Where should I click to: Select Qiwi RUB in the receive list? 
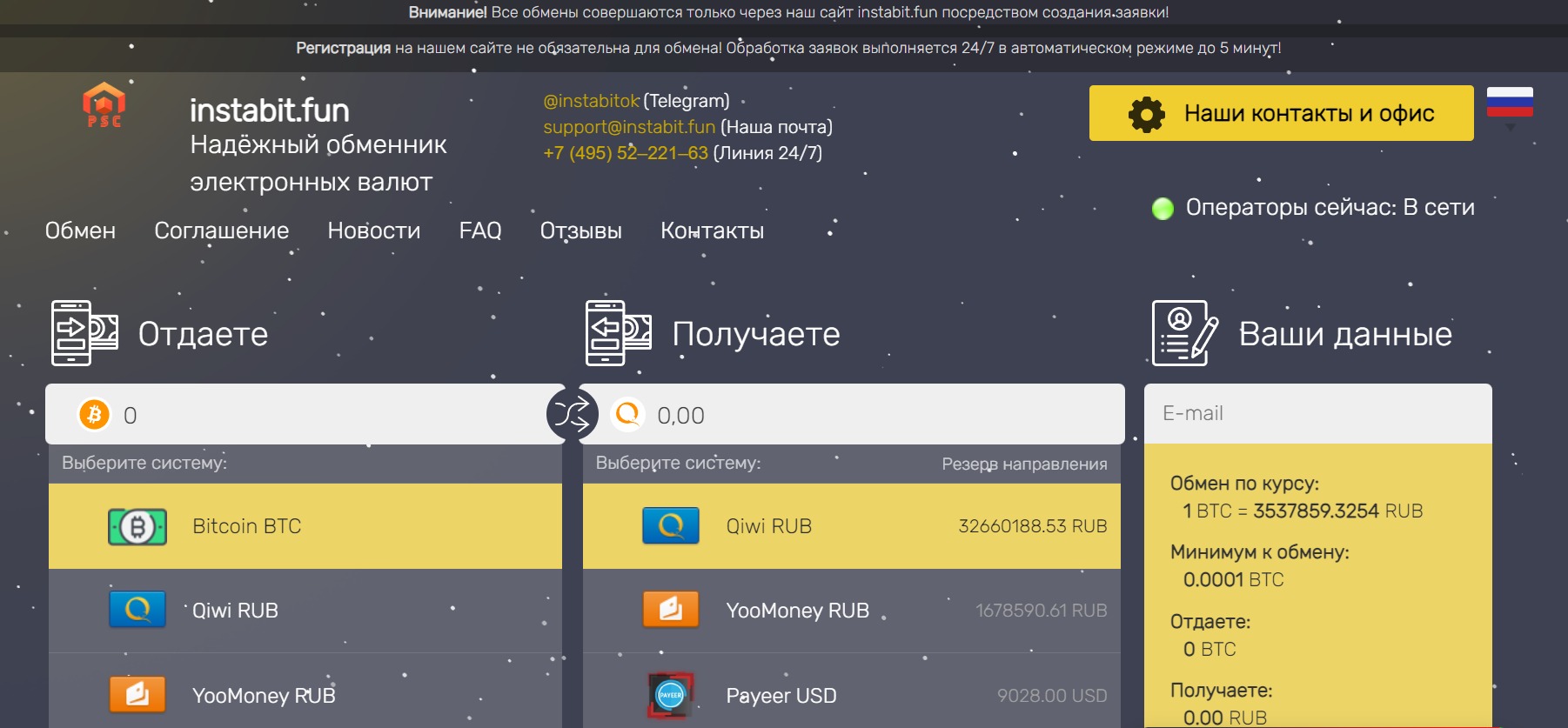coord(852,526)
